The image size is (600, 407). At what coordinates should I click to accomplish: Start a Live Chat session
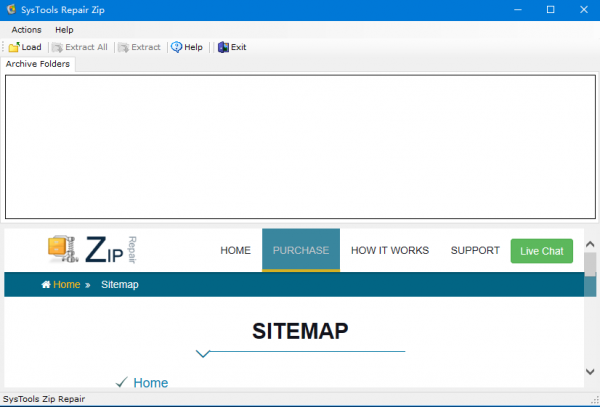[x=541, y=251]
